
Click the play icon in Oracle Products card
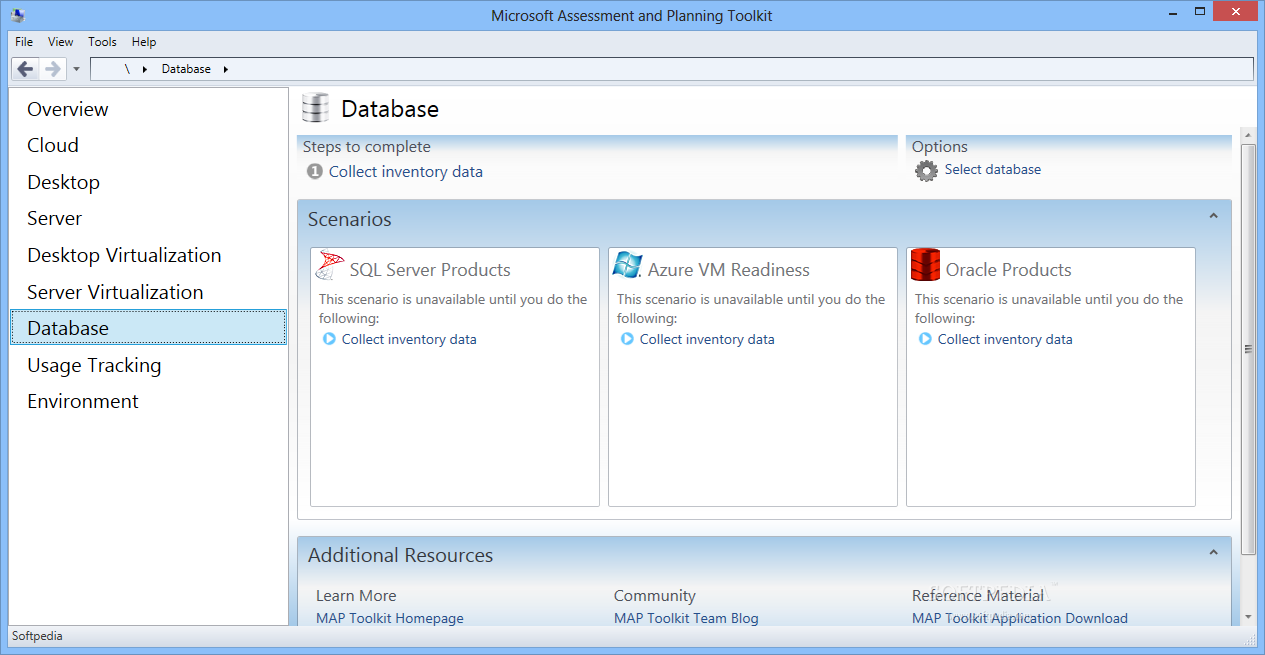pos(925,339)
